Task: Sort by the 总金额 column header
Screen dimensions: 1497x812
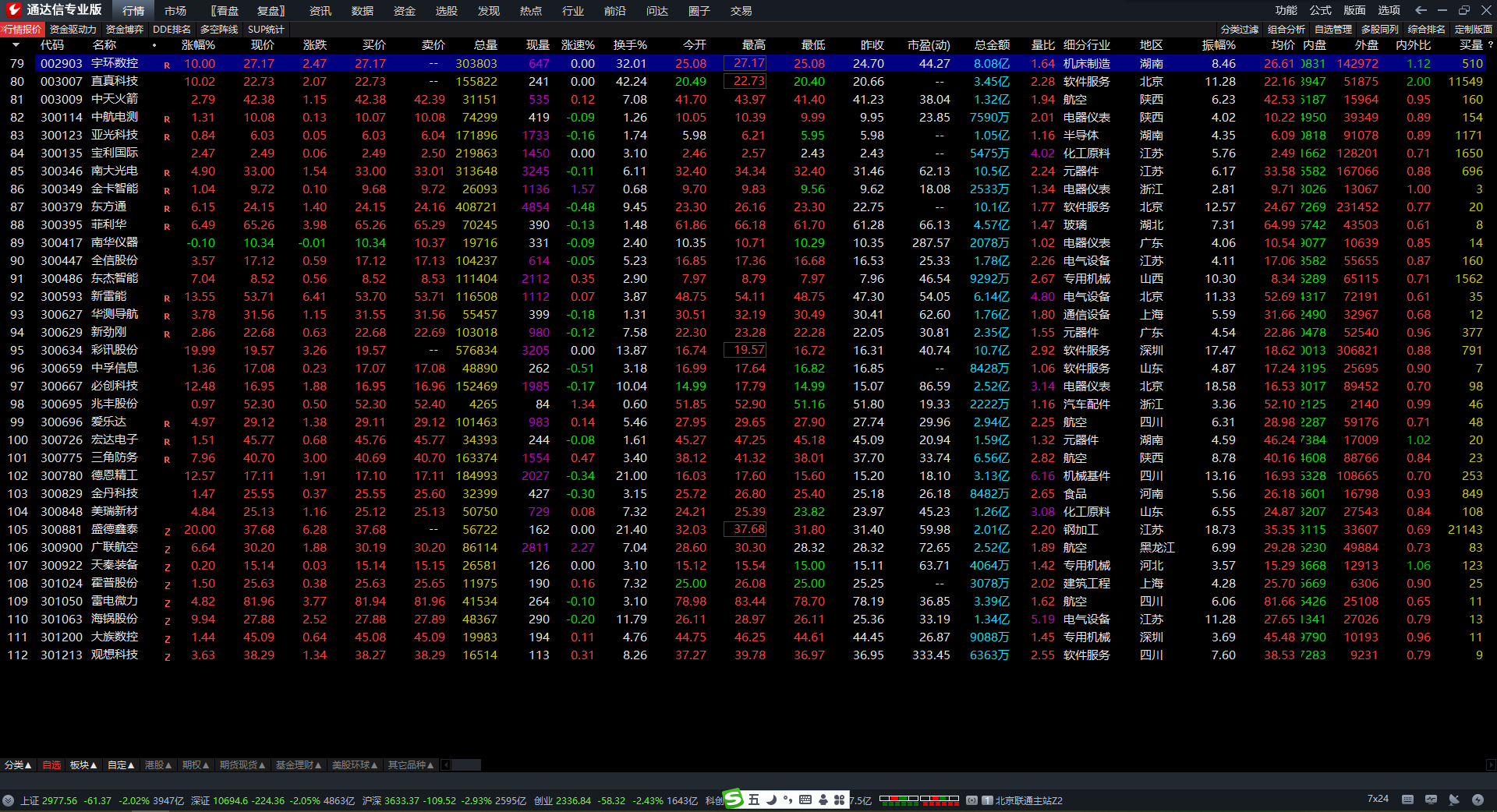Action: click(992, 45)
